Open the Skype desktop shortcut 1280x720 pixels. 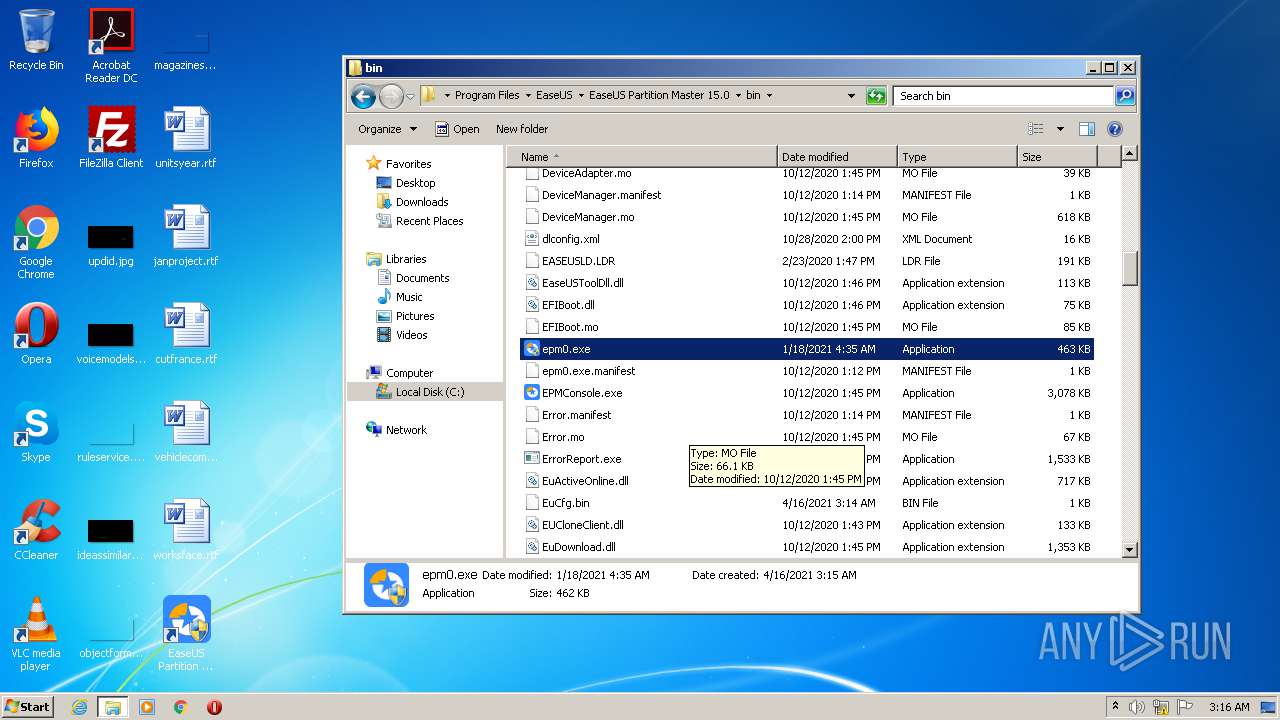[x=36, y=432]
